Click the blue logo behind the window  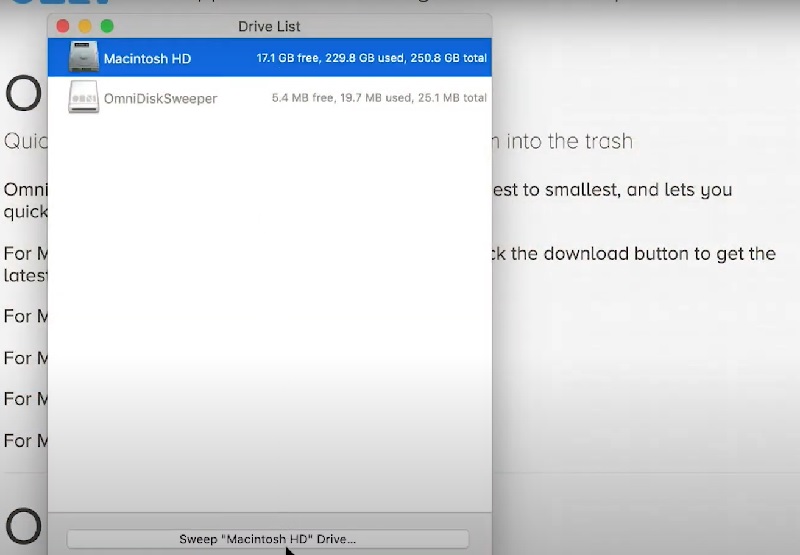22,5
